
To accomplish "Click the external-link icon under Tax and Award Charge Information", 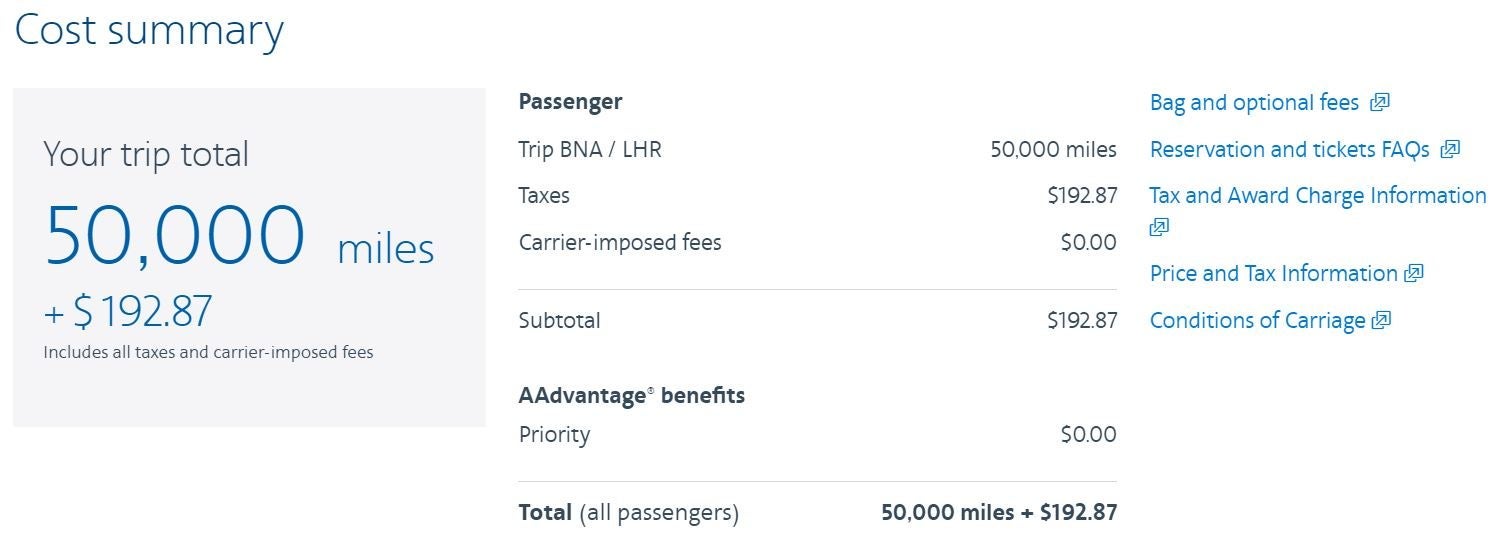I will point(1159,227).
